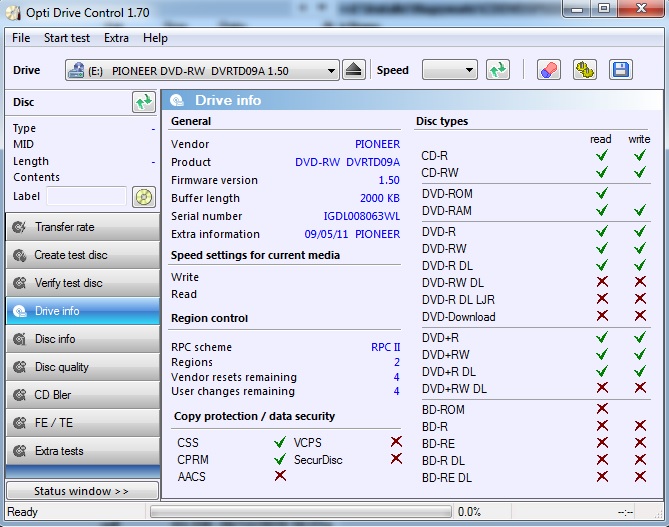Click the Drive info header disc icon
The image size is (669, 527).
pos(177,101)
